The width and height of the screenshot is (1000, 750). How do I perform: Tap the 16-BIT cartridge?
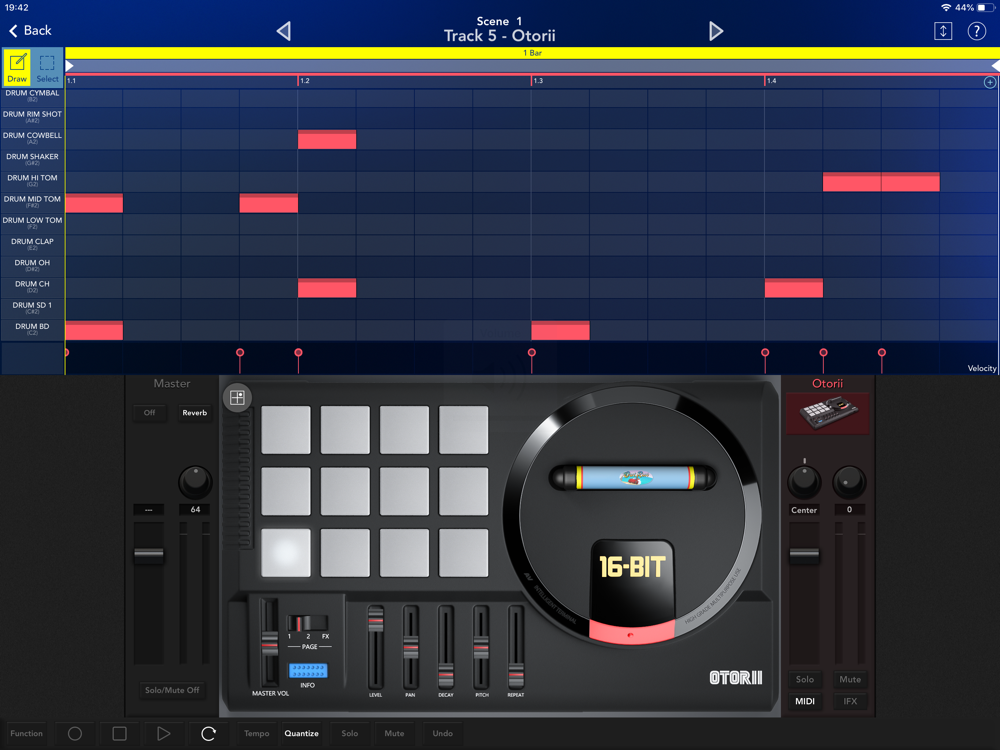tap(632, 582)
